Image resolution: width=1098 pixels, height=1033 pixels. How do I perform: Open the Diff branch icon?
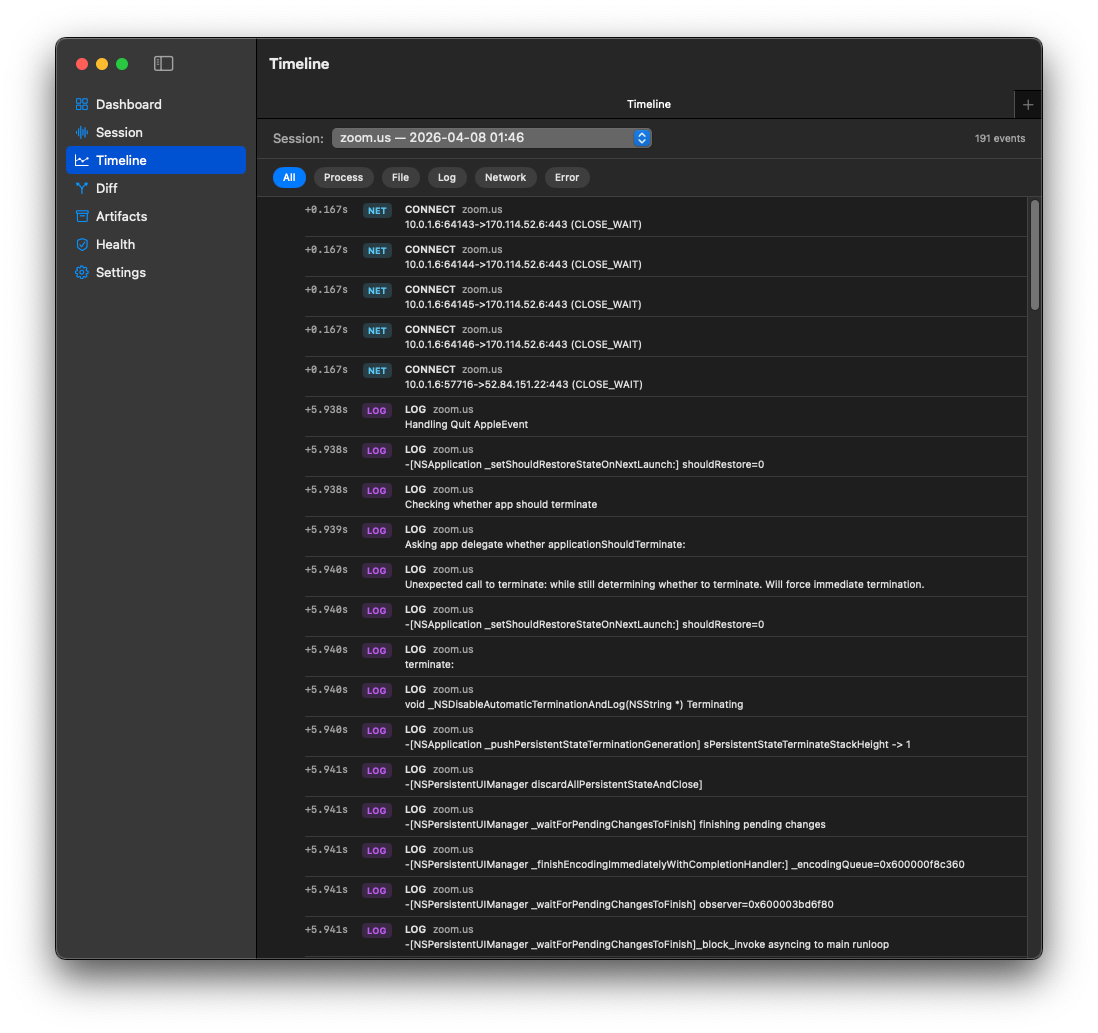pos(81,188)
